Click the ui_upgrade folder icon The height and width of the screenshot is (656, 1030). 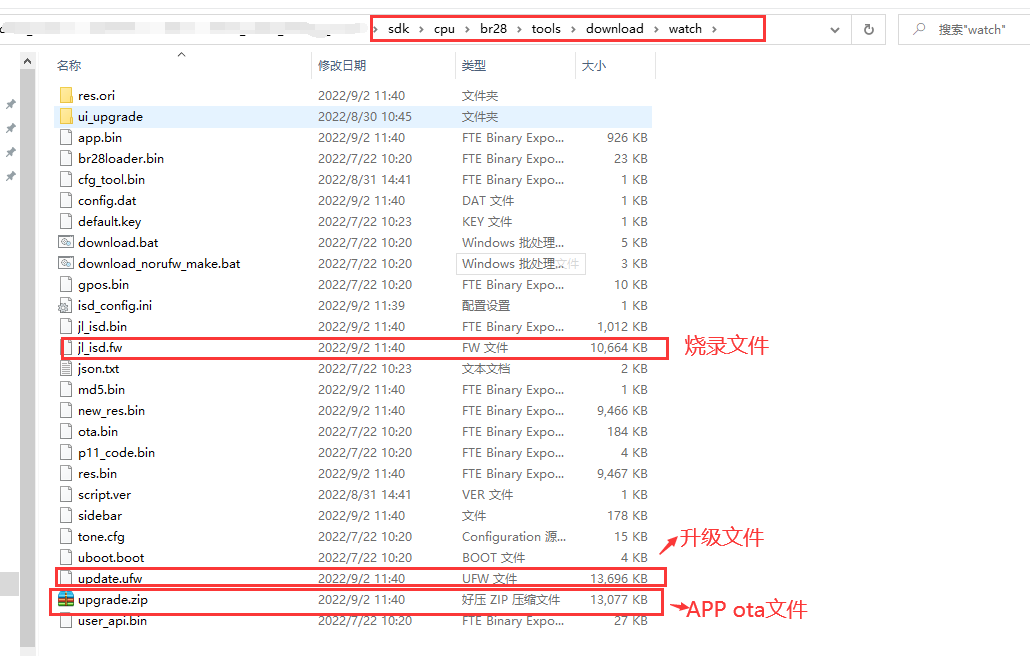click(66, 116)
